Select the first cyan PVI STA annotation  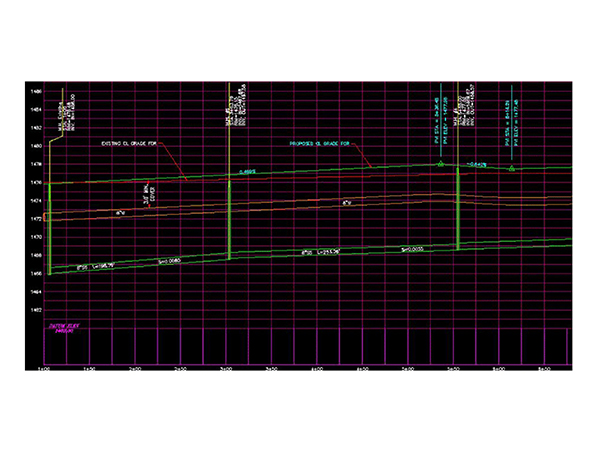tap(437, 120)
